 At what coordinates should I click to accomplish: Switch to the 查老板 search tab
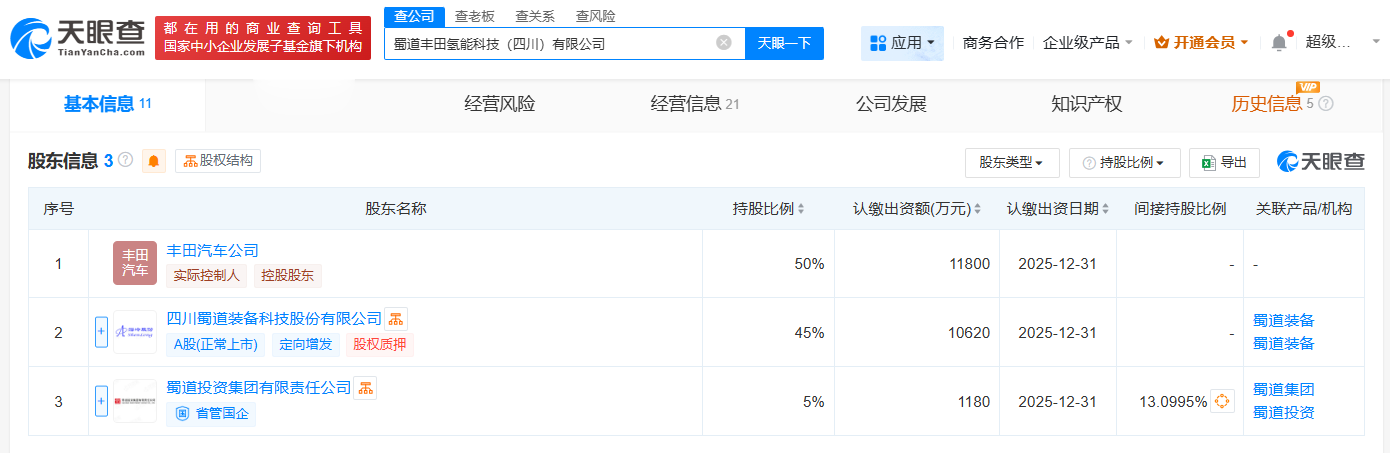click(474, 16)
